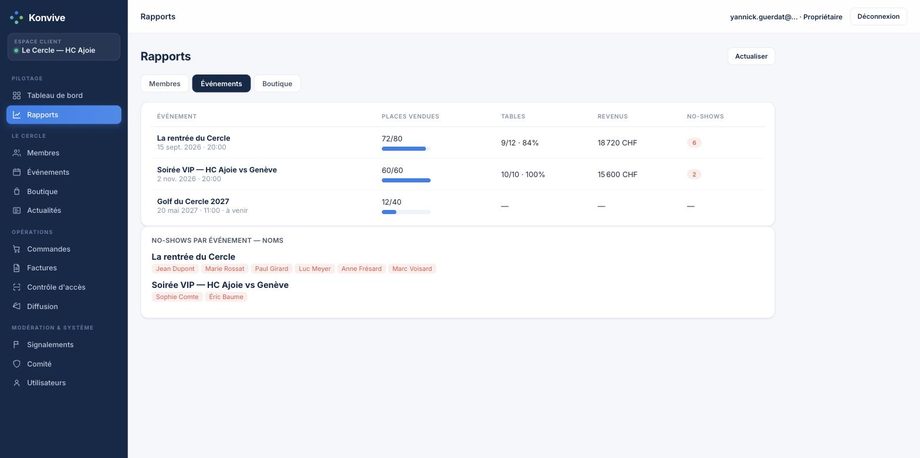This screenshot has height=458, width=920.
Task: Click the Marie Rossat no-show tag
Action: tap(225, 269)
